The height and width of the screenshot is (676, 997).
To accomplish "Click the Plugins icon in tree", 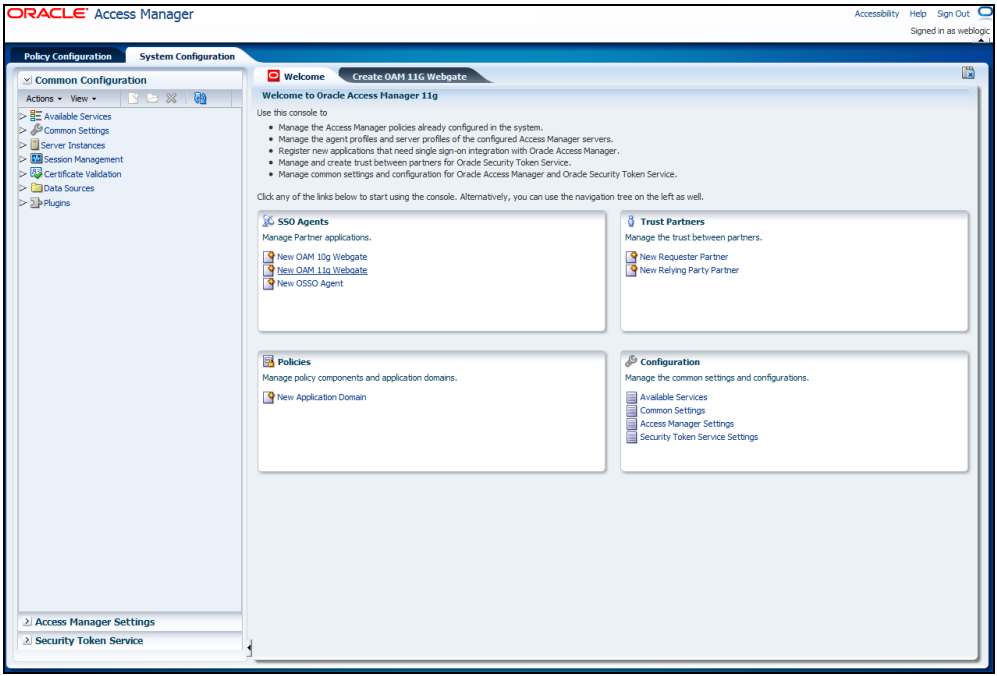I will [36, 203].
